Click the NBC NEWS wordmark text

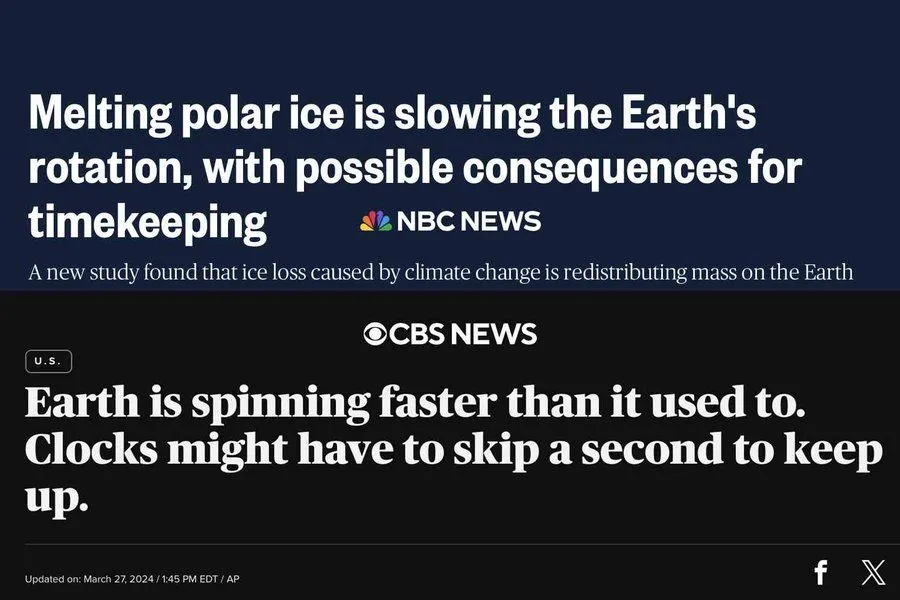469,221
